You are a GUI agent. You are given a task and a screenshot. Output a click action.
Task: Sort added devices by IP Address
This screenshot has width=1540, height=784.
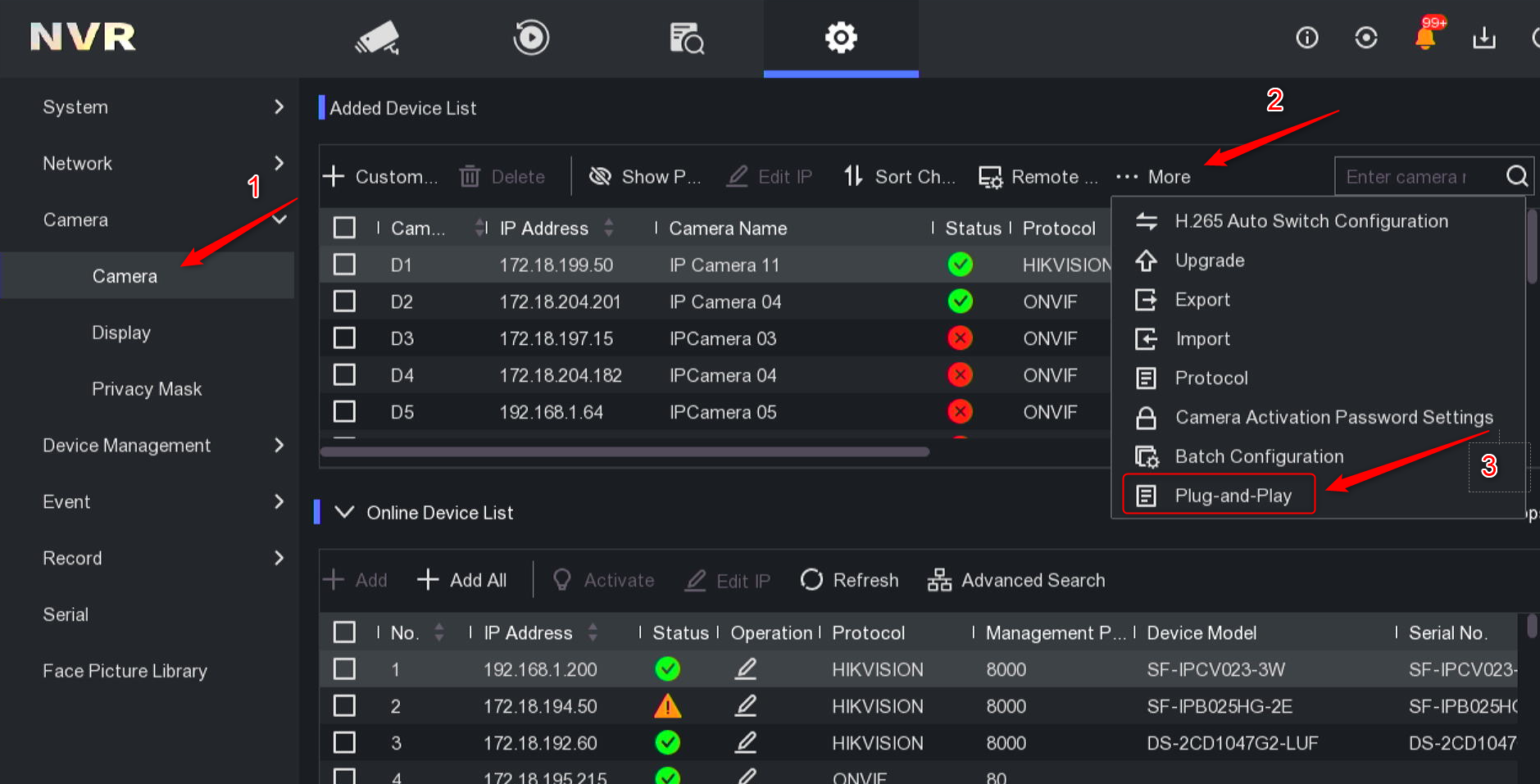609,228
